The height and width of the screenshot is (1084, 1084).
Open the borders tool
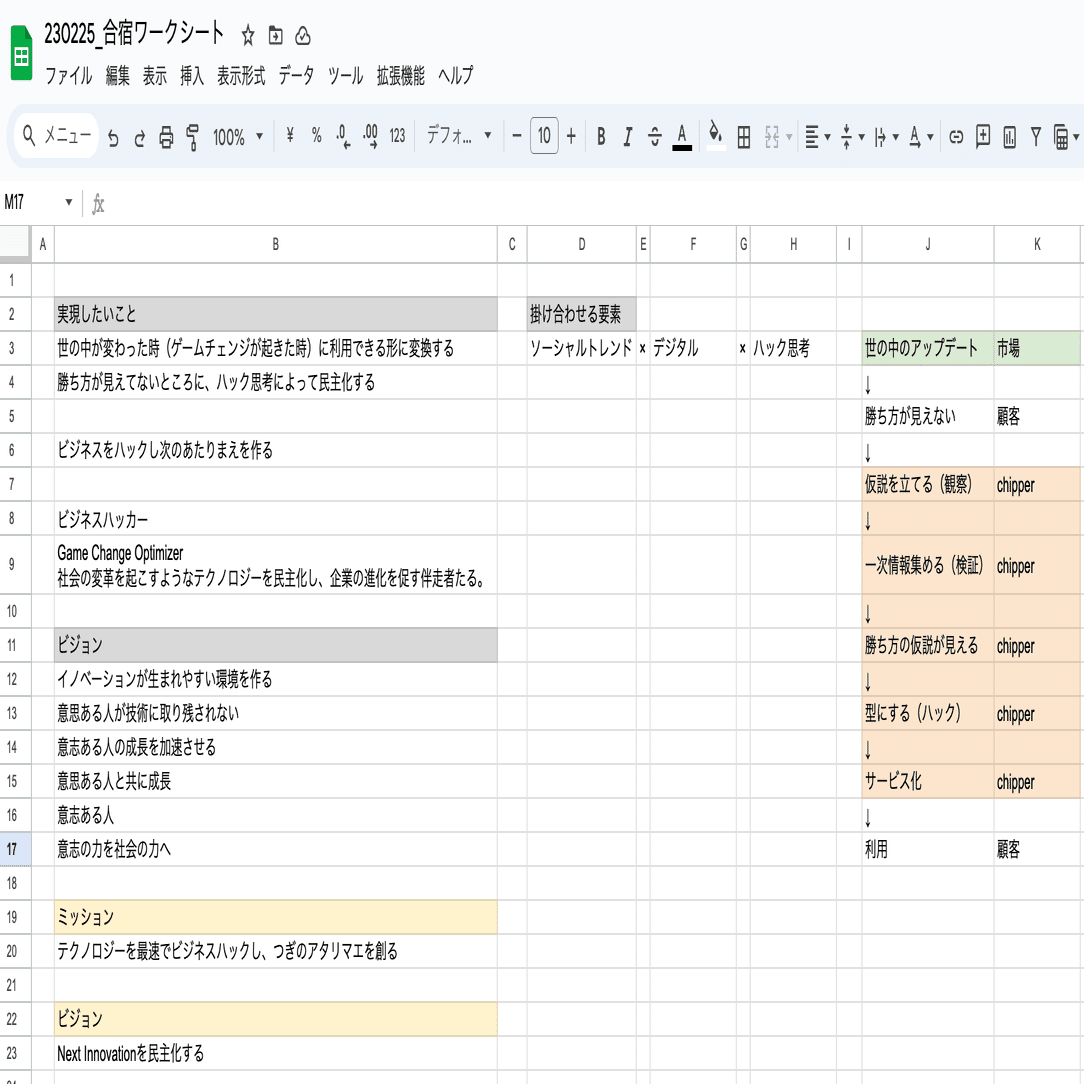pyautogui.click(x=744, y=137)
